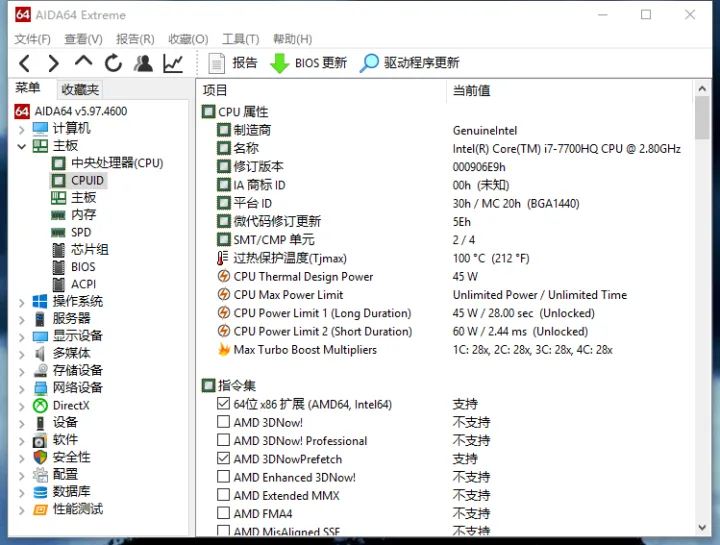This screenshot has width=720, height=545.
Task: Select the 内存 memory icon in tree
Action: (x=58, y=215)
